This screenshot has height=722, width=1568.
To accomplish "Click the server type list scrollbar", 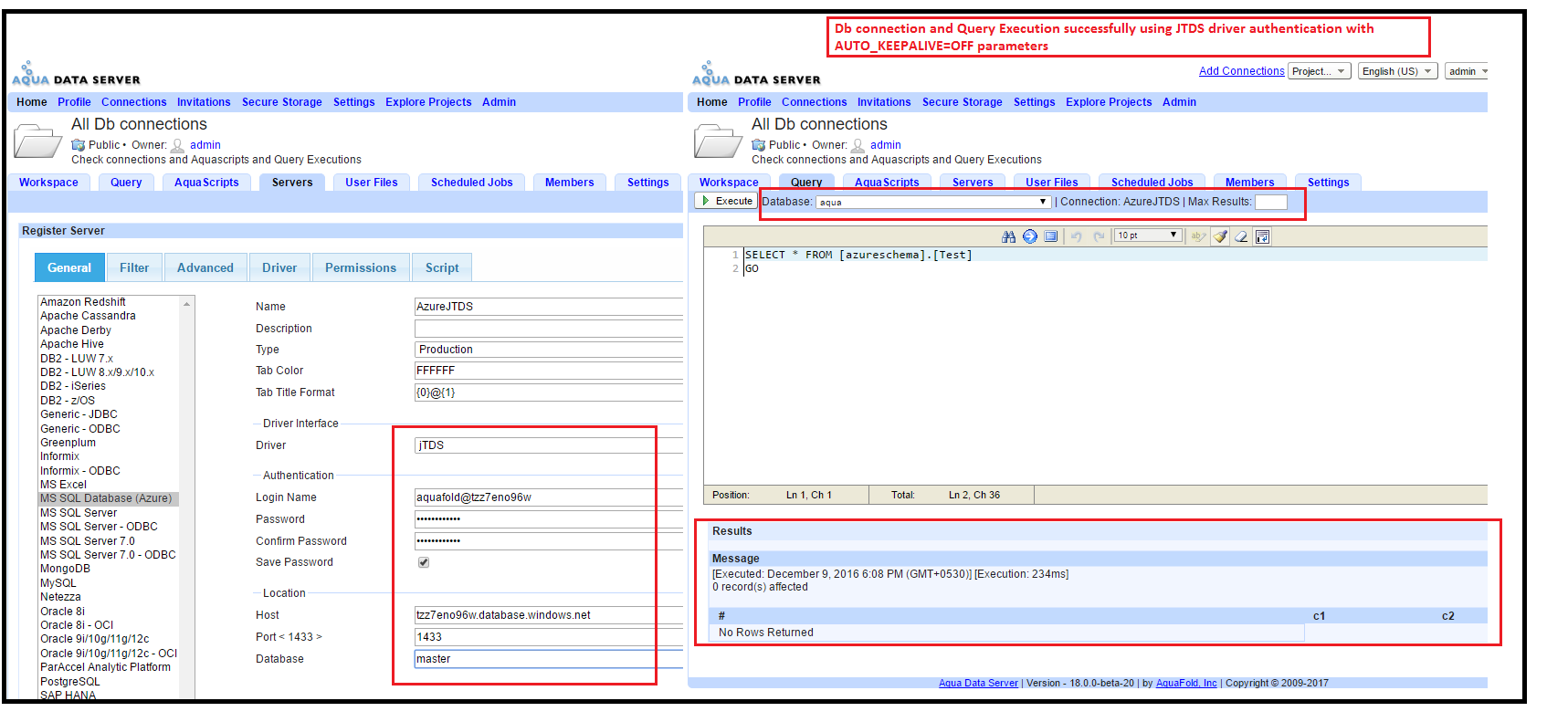I will pyautogui.click(x=187, y=497).
